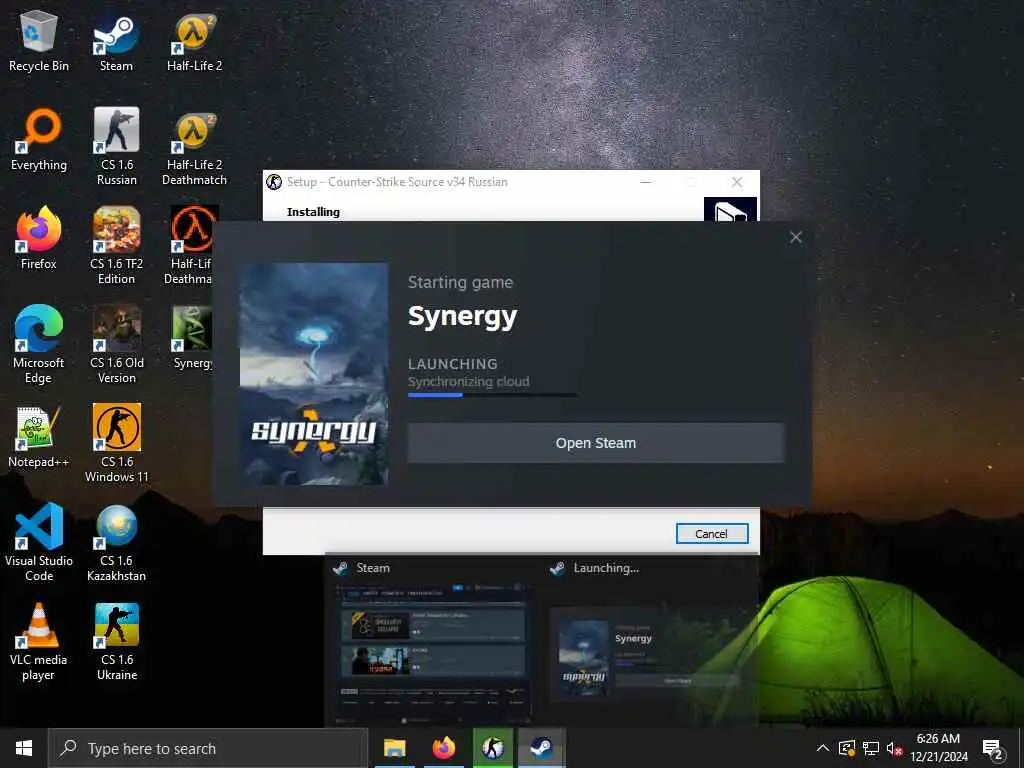Image resolution: width=1024 pixels, height=768 pixels.
Task: Select the CS 1.6 Kazakhstan shortcut
Action: (116, 543)
